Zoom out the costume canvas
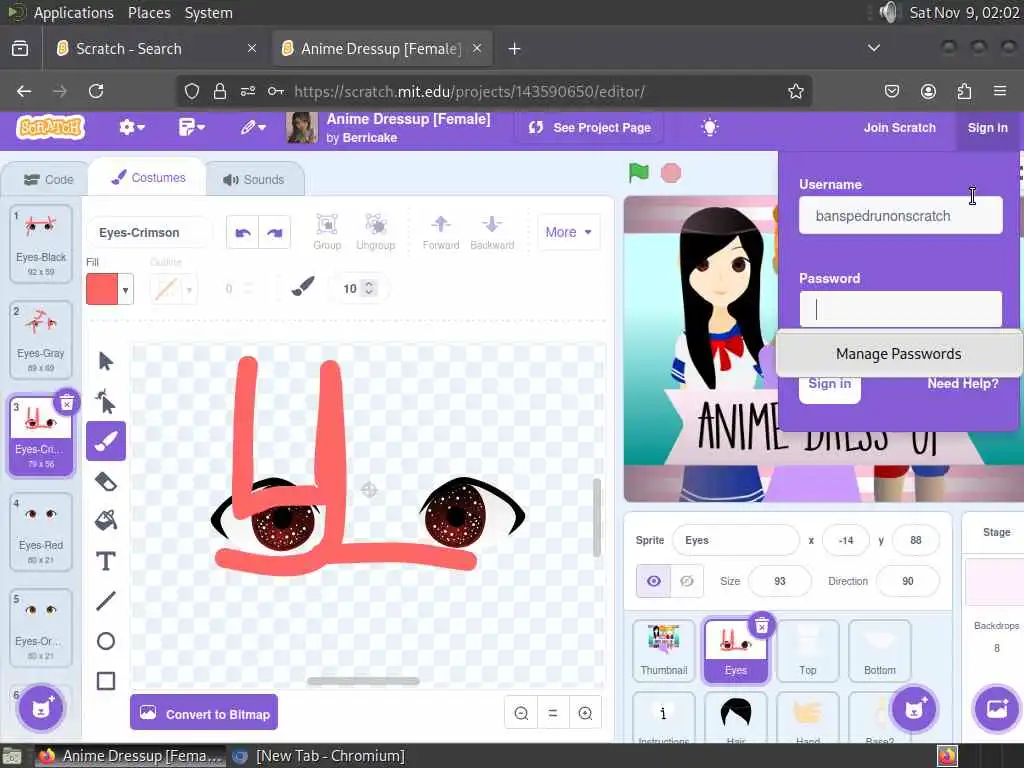This screenshot has height=768, width=1024. point(521,713)
